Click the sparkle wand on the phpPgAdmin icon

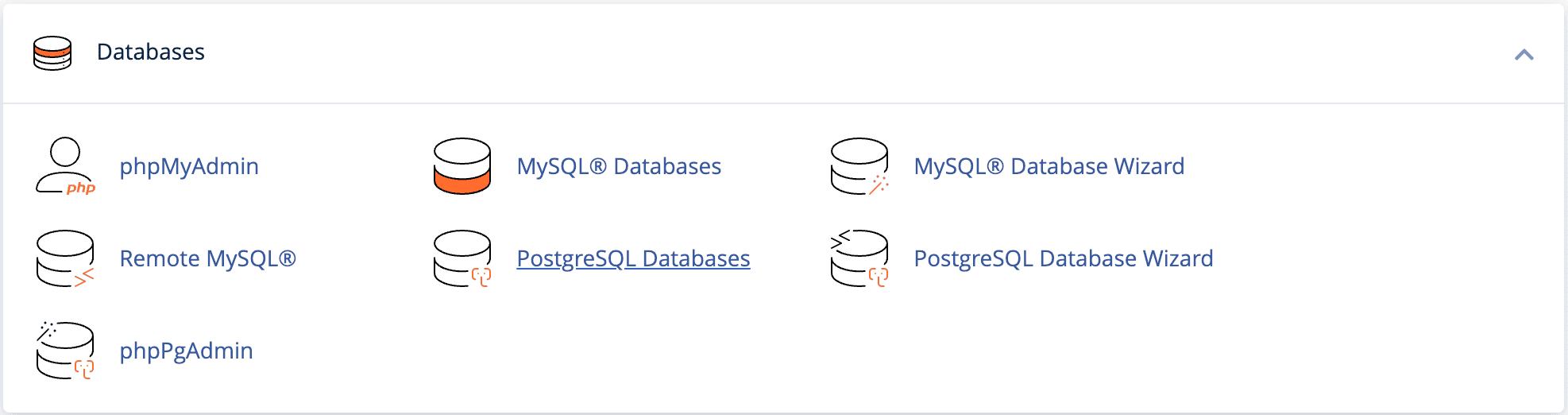[47, 330]
